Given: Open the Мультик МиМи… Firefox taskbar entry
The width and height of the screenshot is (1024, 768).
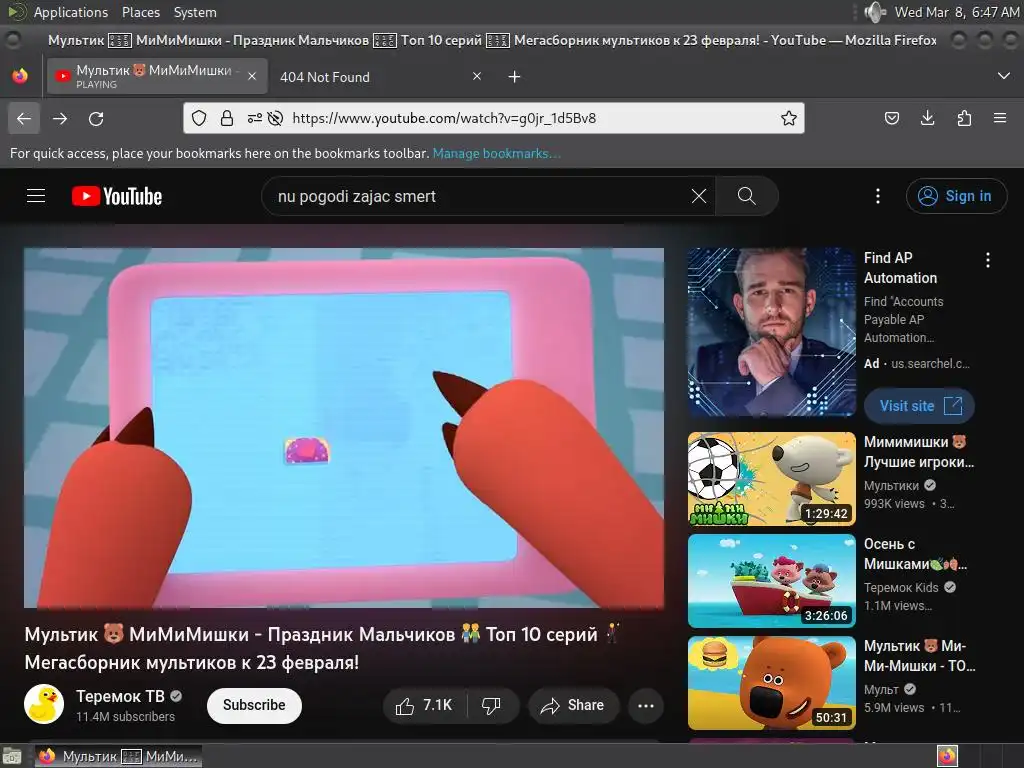Looking at the screenshot, I should coord(118,756).
